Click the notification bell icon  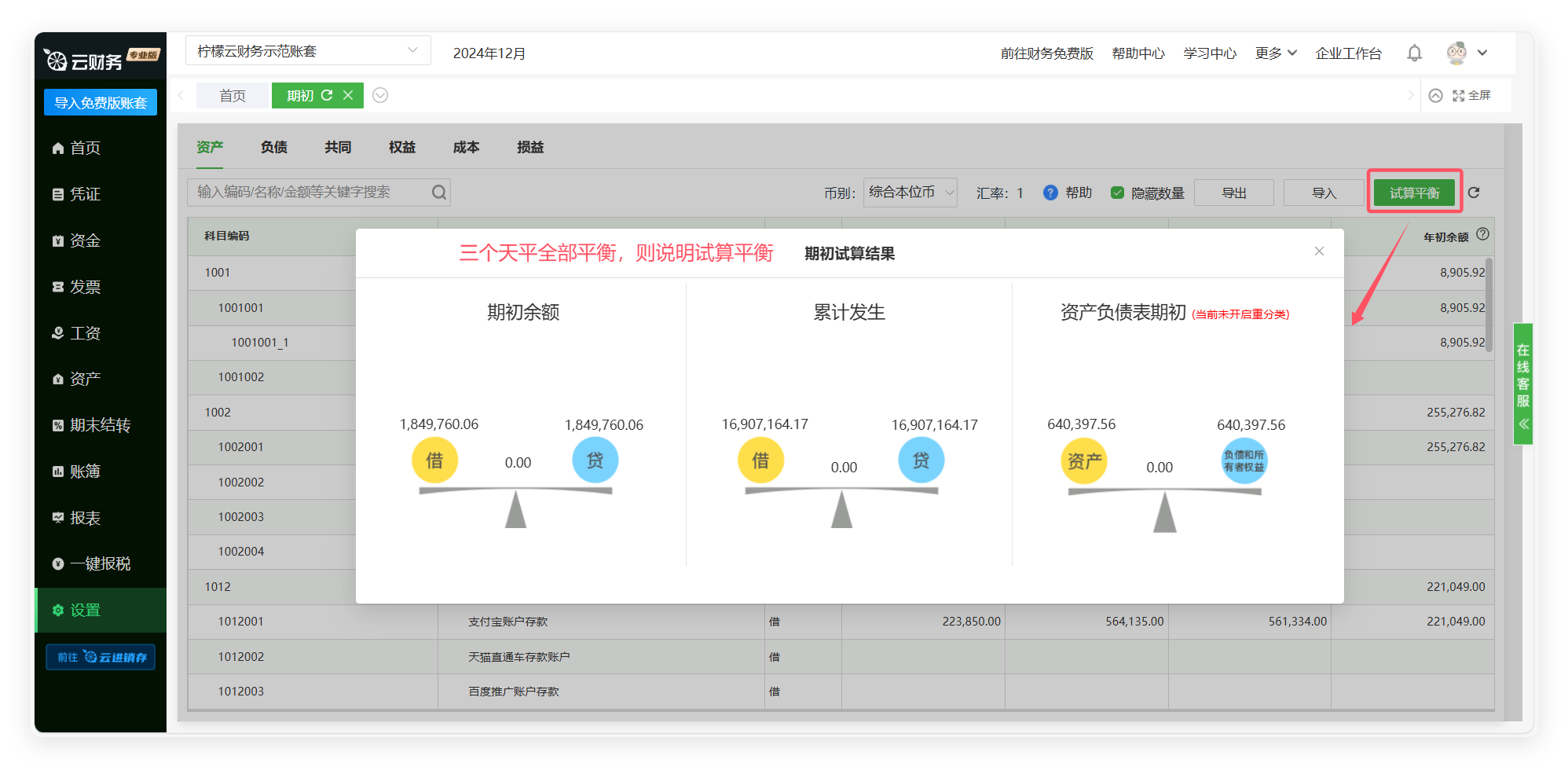pyautogui.click(x=1414, y=53)
